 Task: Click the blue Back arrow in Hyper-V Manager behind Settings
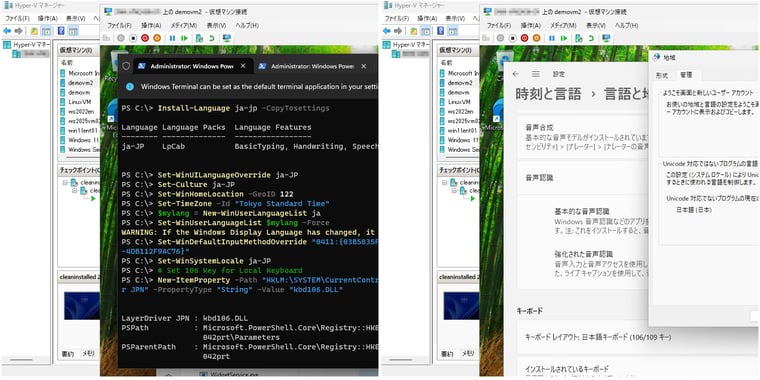[387, 31]
